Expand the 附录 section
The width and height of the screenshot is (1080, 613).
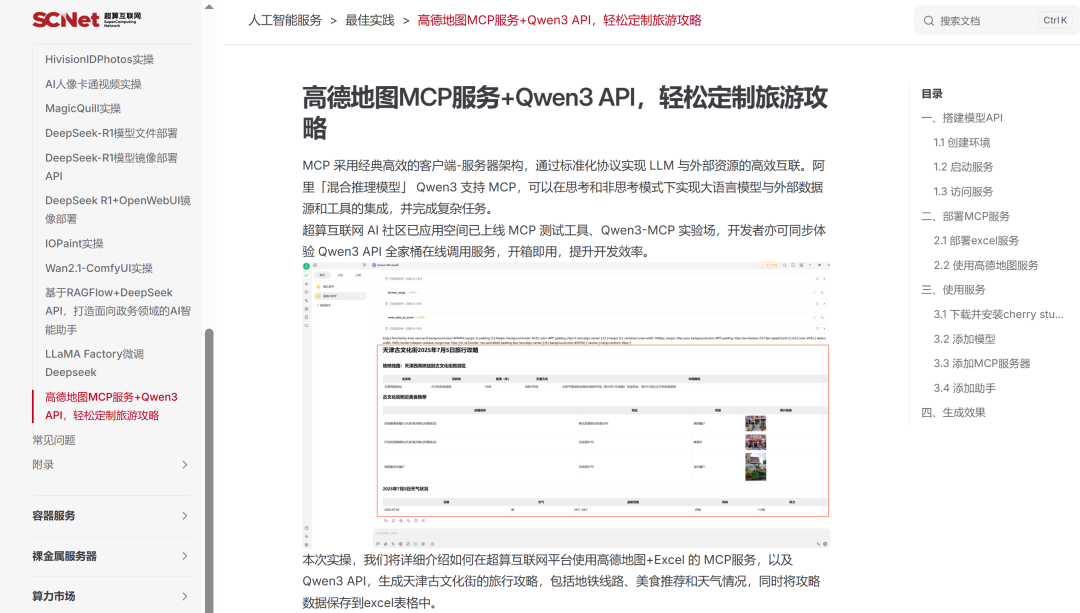click(111, 465)
